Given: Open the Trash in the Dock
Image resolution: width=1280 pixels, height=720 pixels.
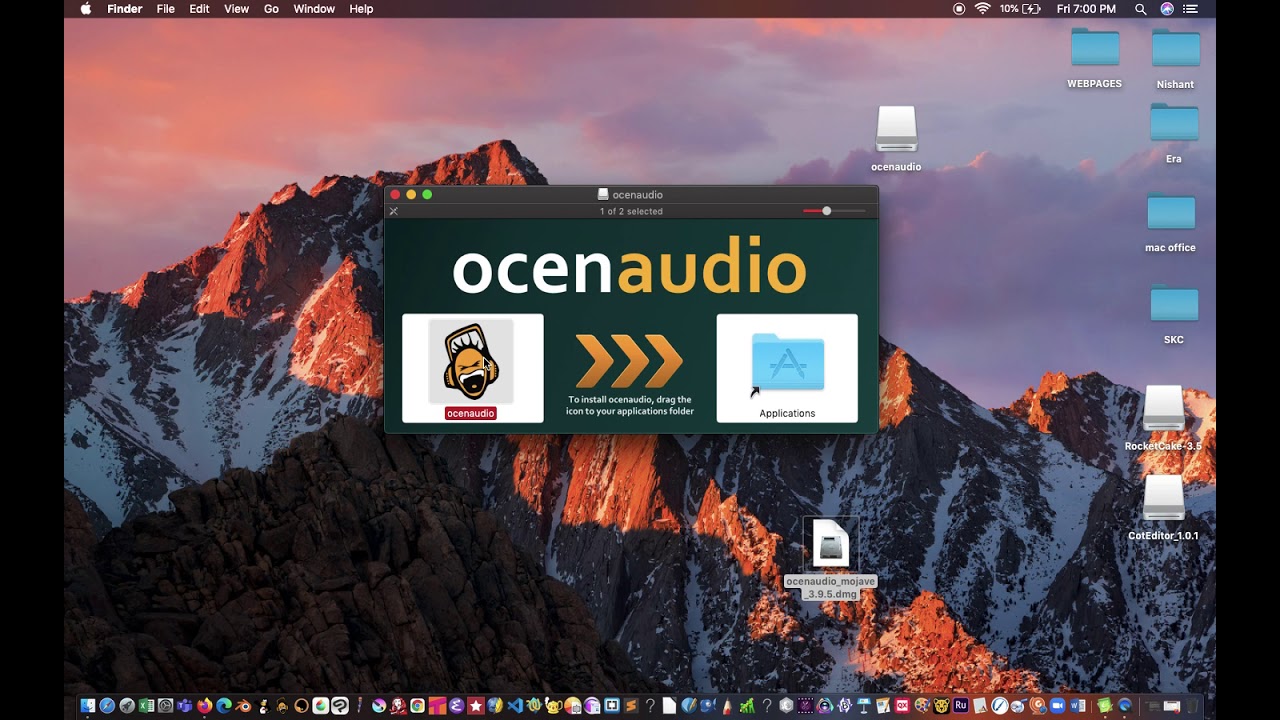Looking at the screenshot, I should [x=1191, y=706].
